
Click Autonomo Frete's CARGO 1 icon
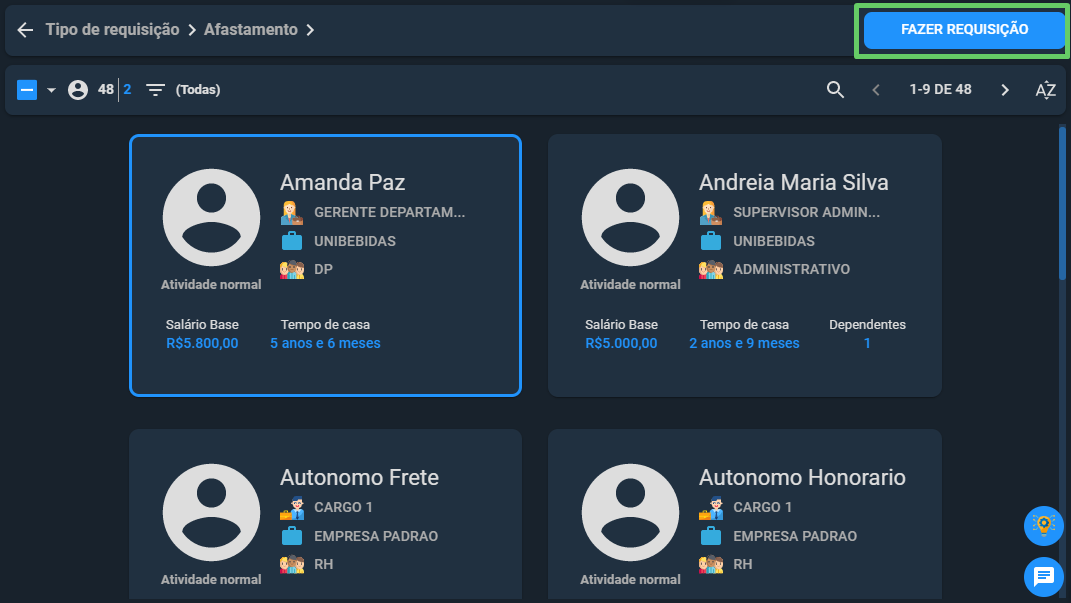coord(292,507)
